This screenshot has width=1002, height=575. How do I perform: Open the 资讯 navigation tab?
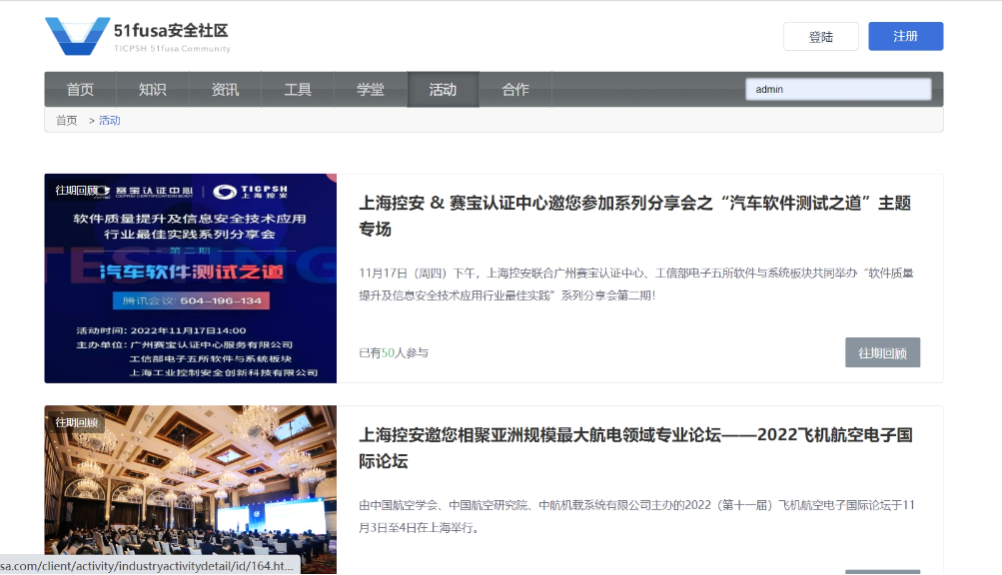pos(225,89)
